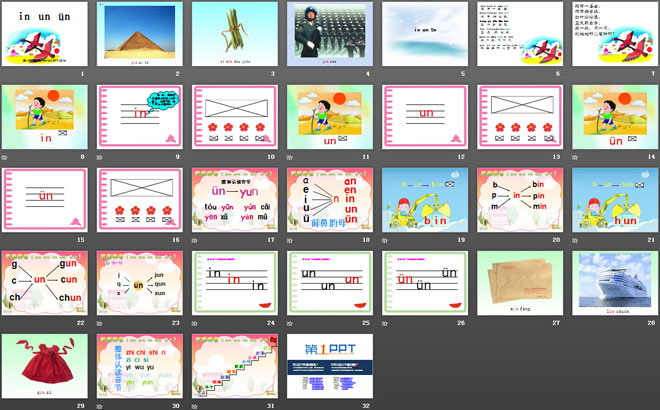
Task: Select the title slide with airplane and 'in un ün'
Action: pyautogui.click(x=45, y=34)
